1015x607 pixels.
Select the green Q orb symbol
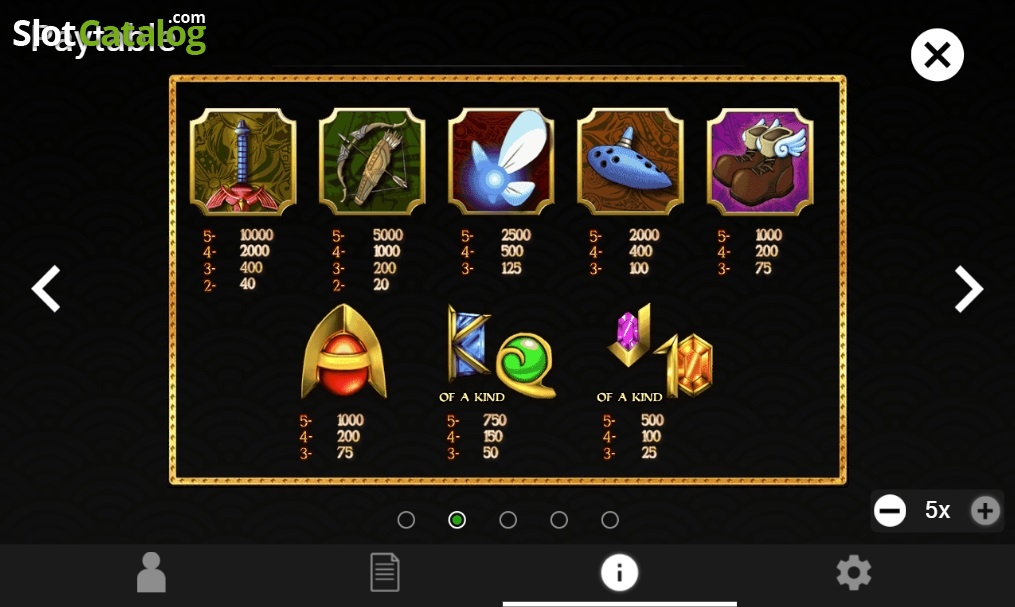click(526, 364)
